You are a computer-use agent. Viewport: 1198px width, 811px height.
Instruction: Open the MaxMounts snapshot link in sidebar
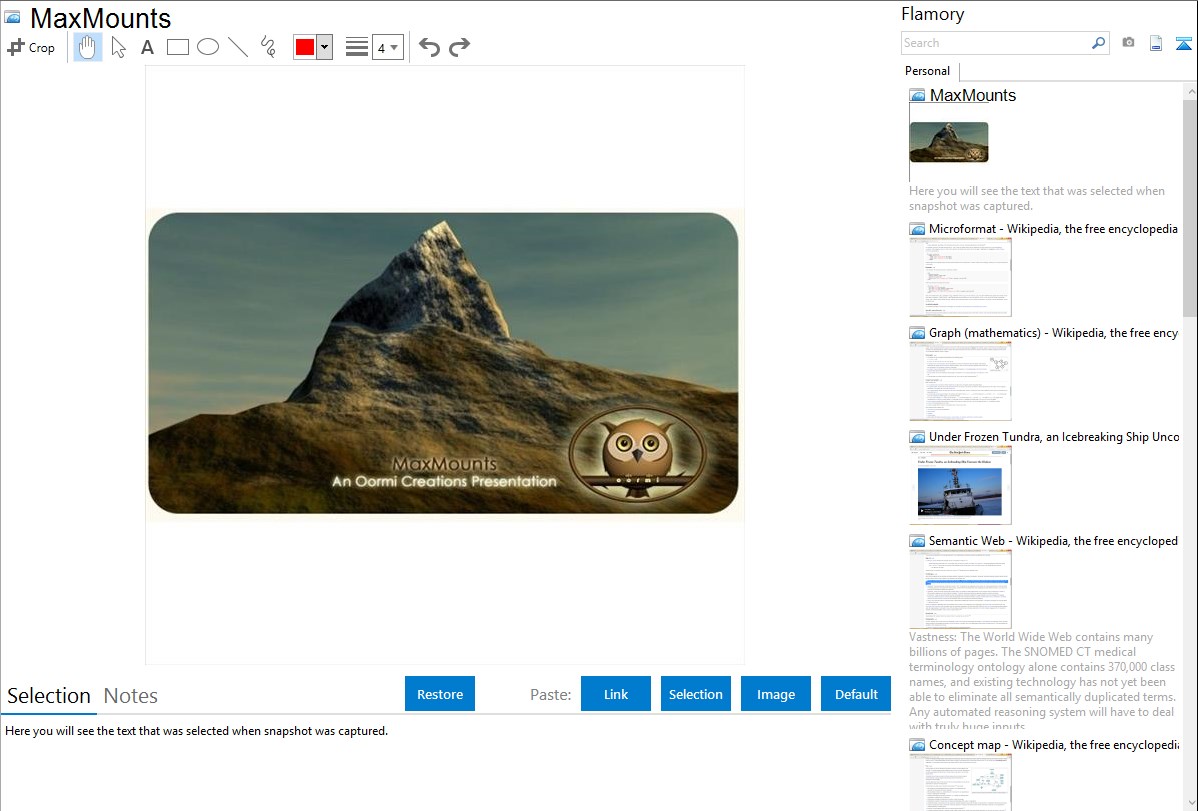pyautogui.click(x=973, y=96)
